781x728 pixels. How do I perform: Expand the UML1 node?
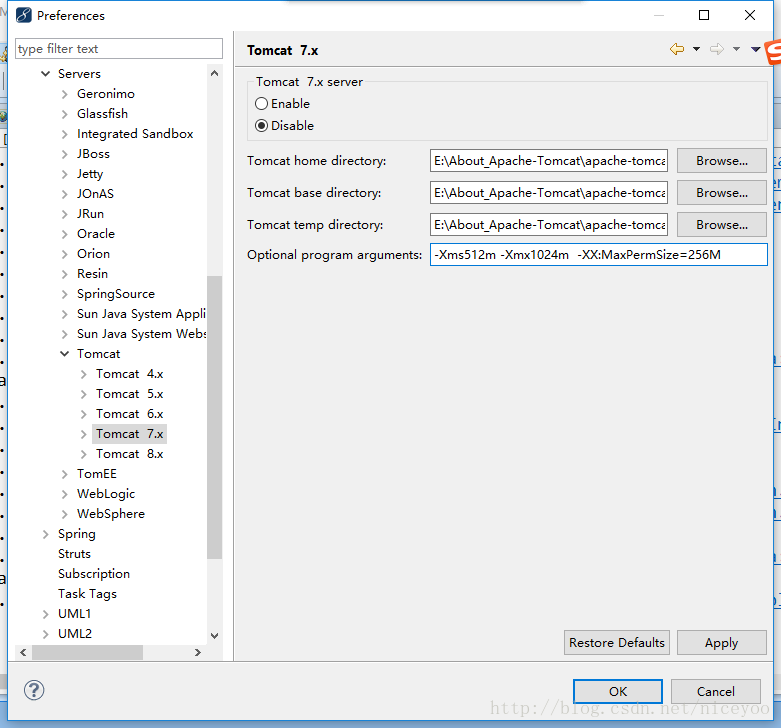click(x=45, y=614)
